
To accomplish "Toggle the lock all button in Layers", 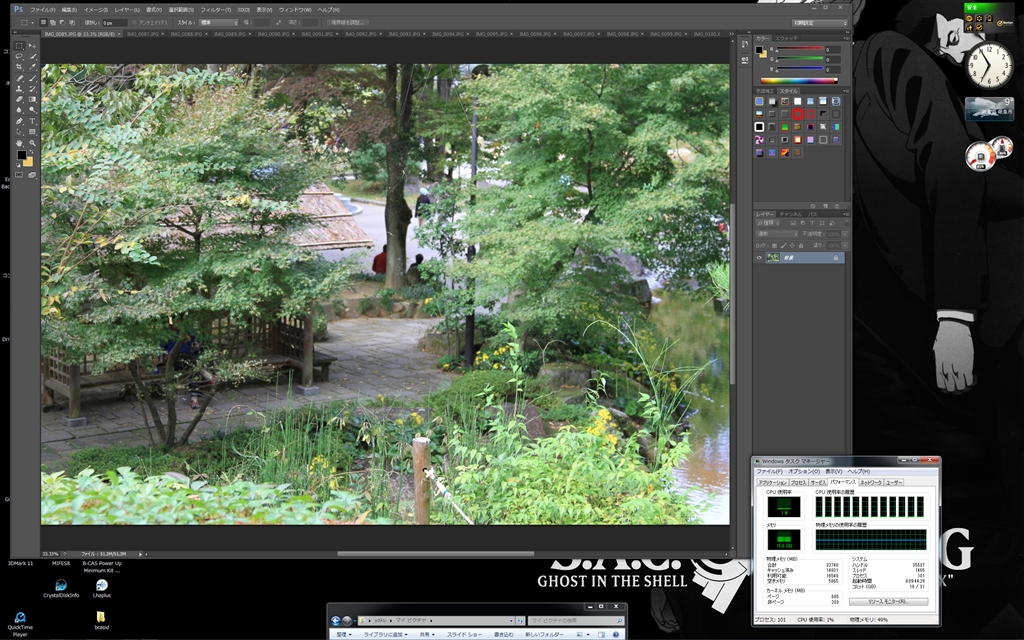I will click(801, 246).
